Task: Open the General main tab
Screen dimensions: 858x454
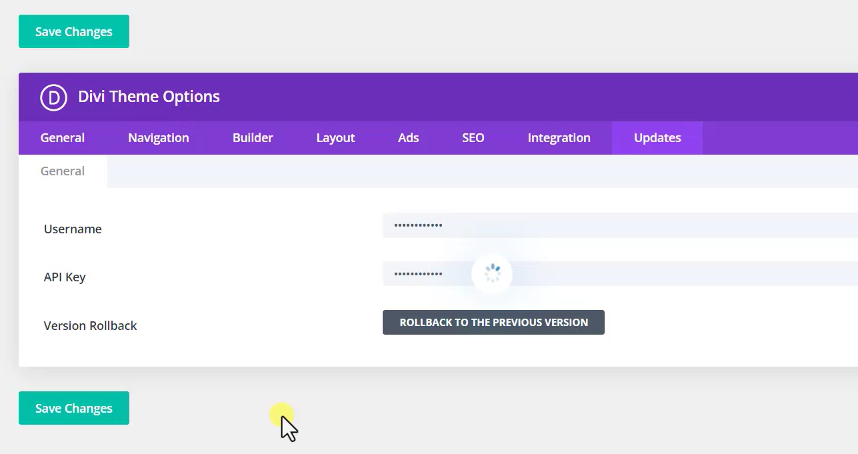Action: point(62,138)
